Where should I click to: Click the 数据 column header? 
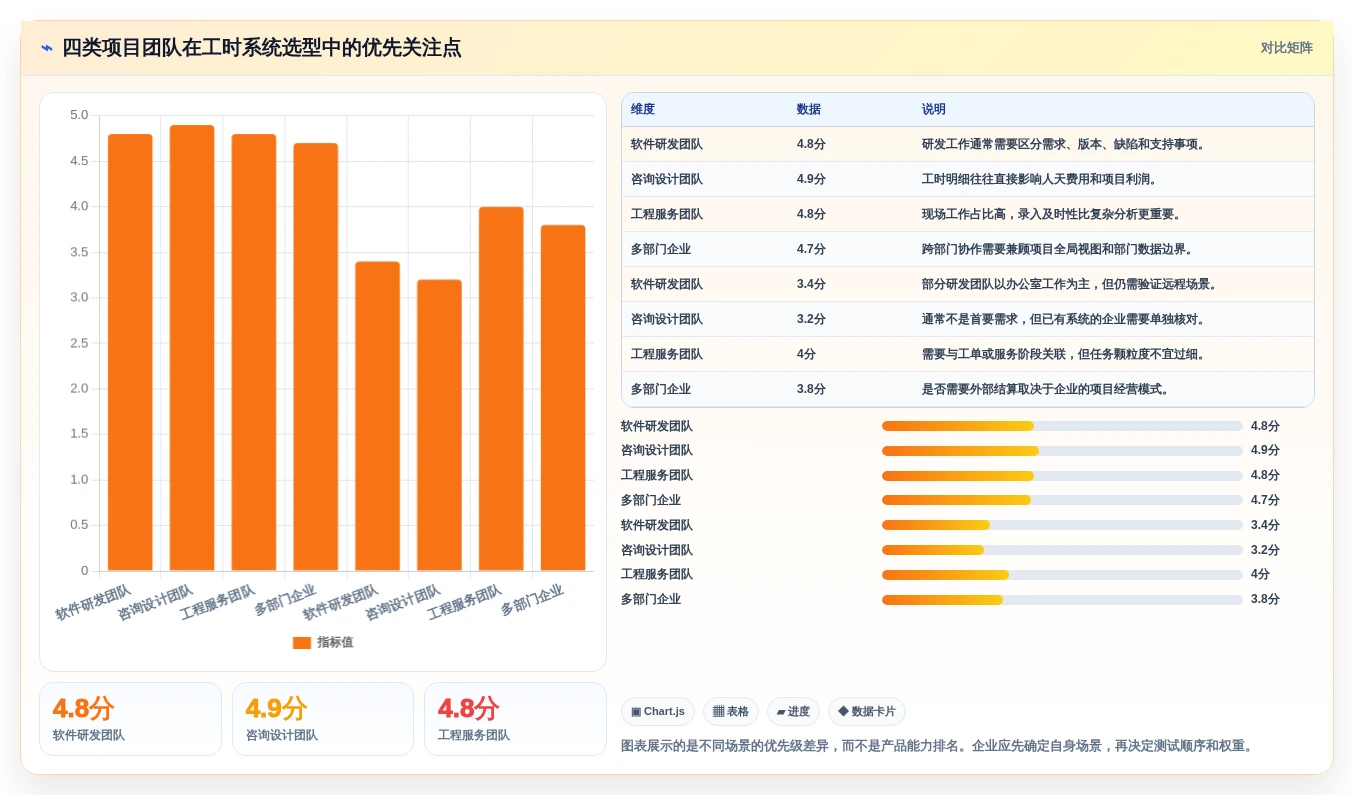point(809,109)
